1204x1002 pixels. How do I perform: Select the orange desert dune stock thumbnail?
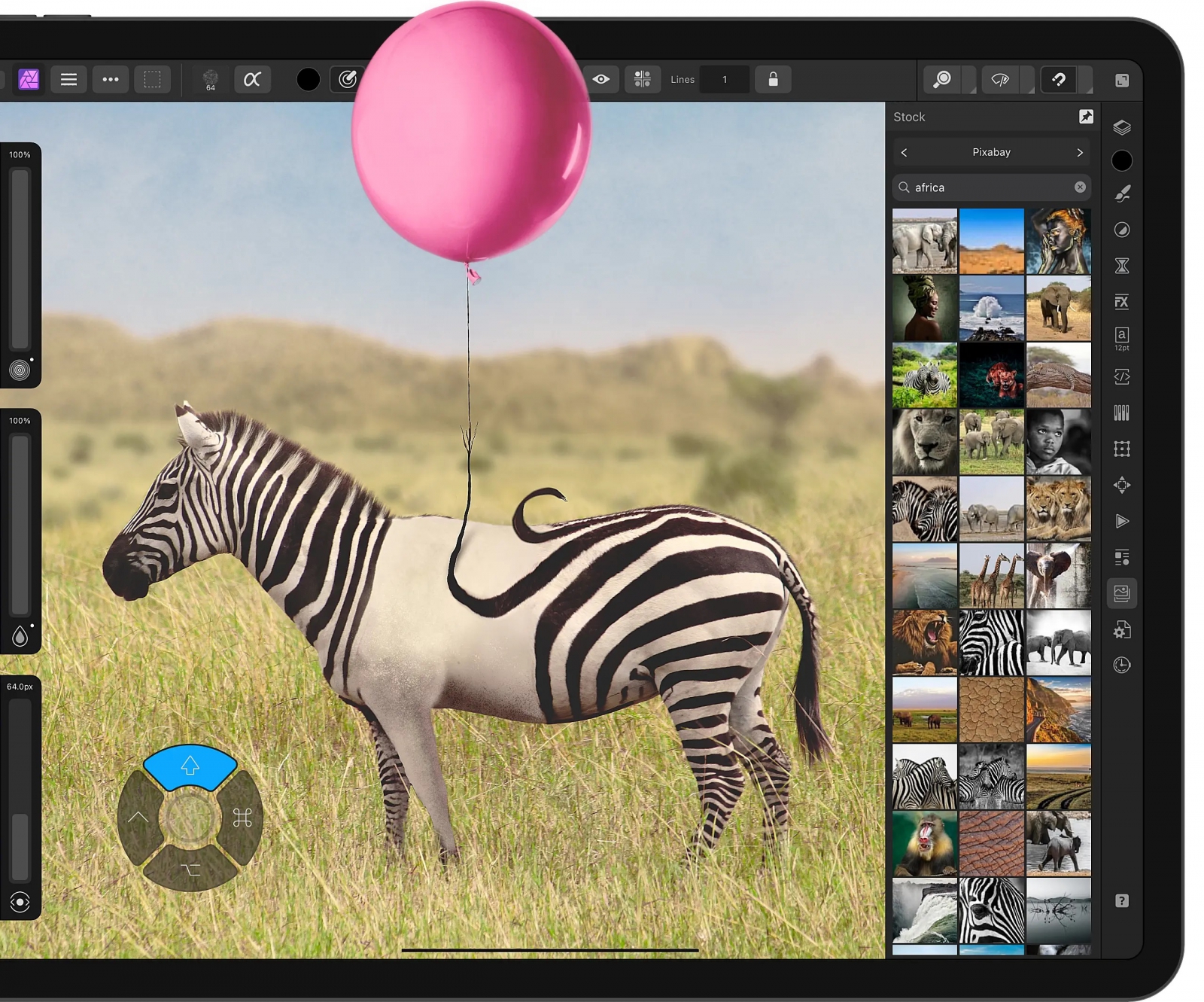tap(992, 241)
